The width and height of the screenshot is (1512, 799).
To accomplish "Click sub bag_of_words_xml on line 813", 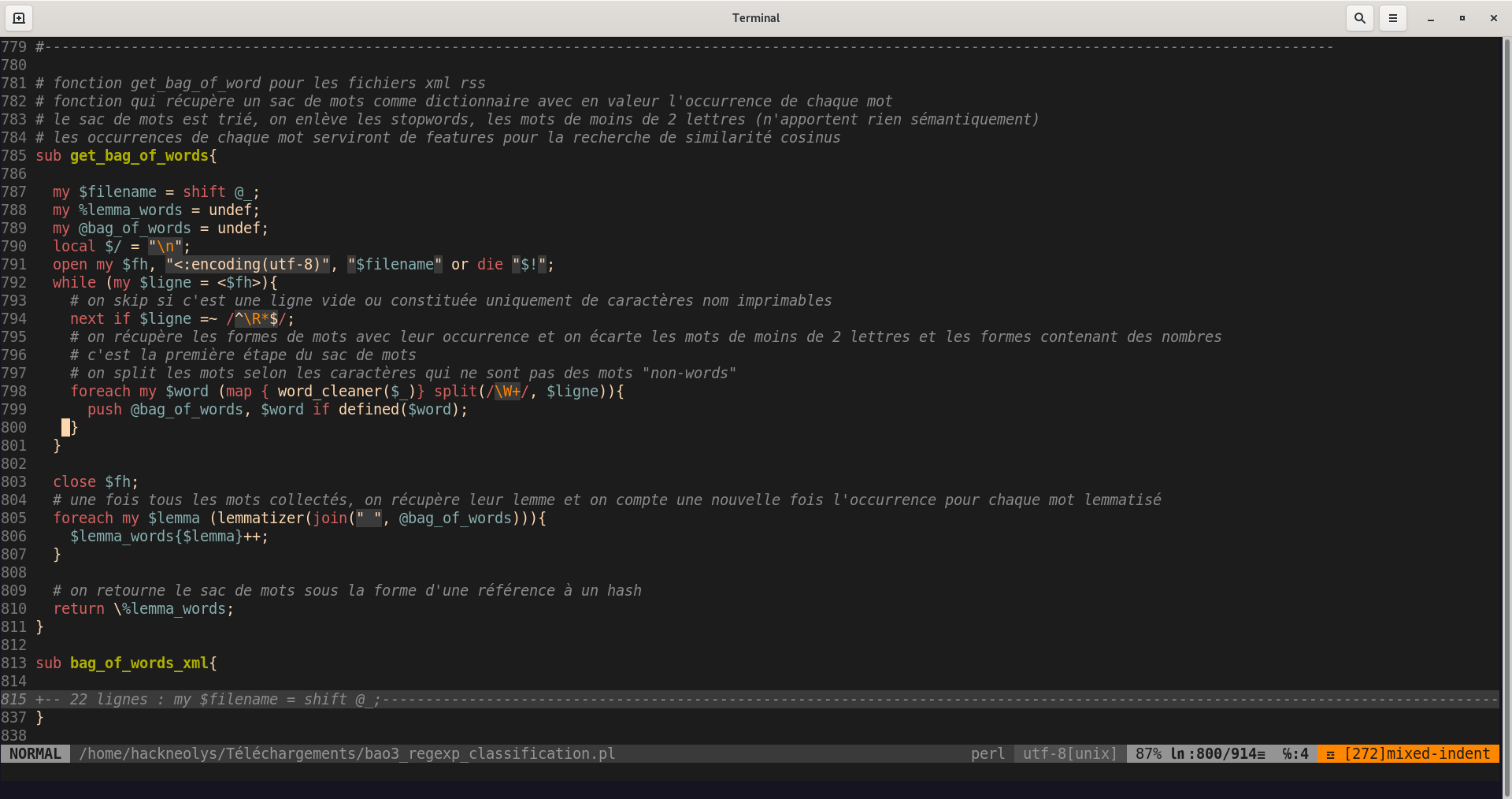I will point(126,663).
